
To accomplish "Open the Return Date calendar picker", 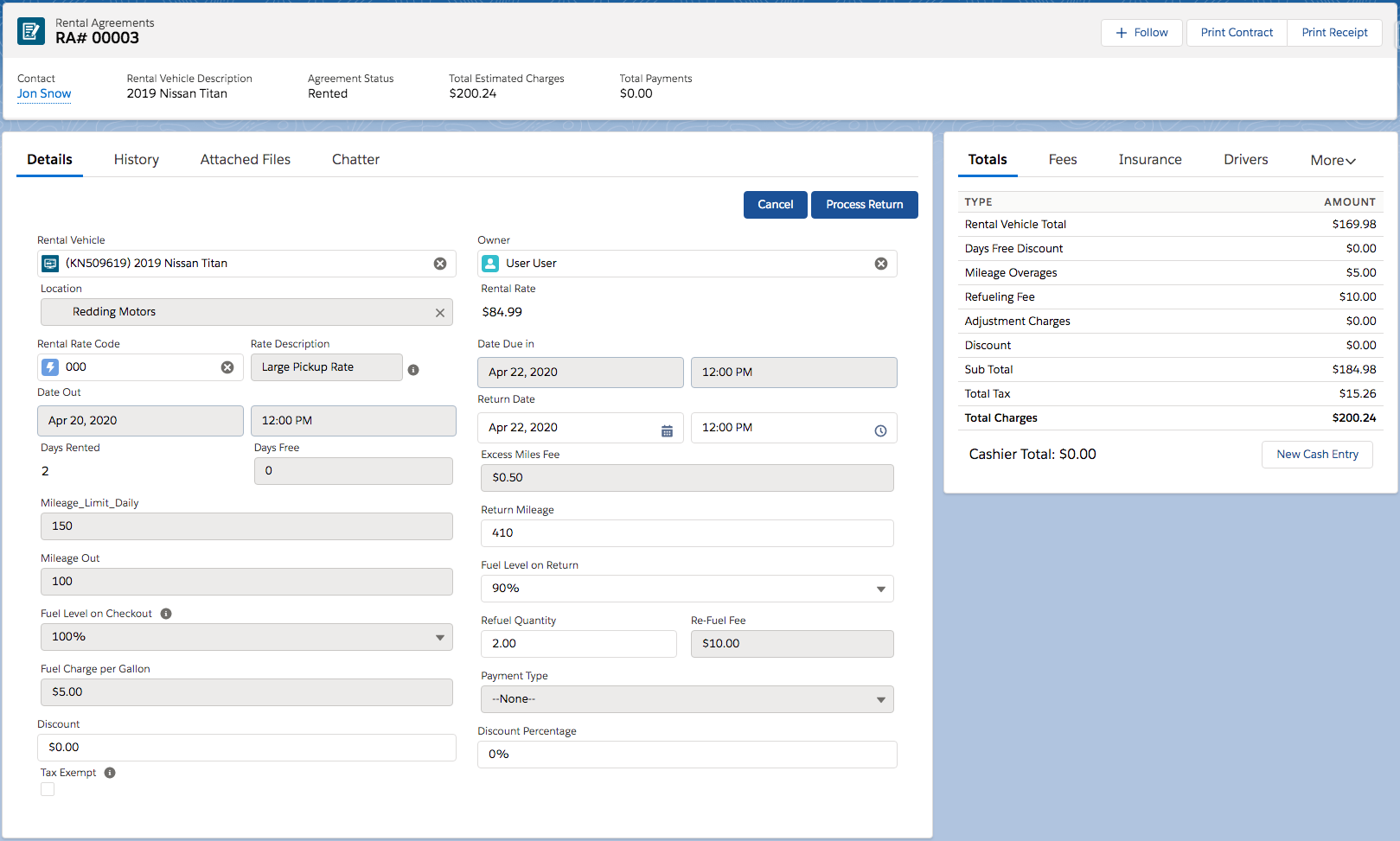I will coord(667,430).
